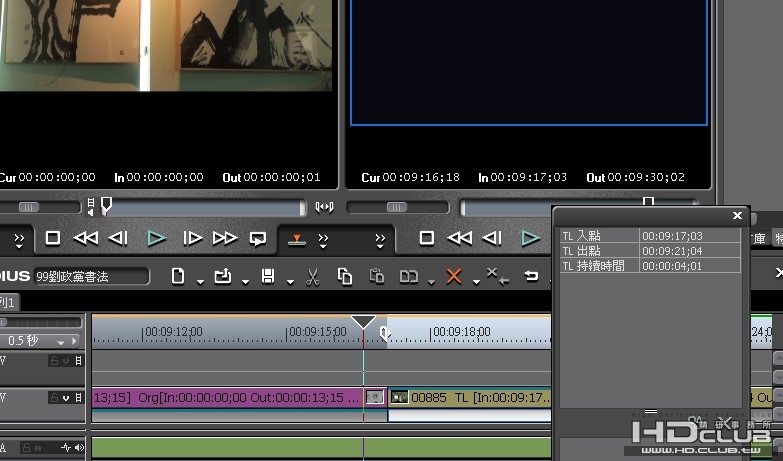Click the left player position marker

click(x=106, y=205)
